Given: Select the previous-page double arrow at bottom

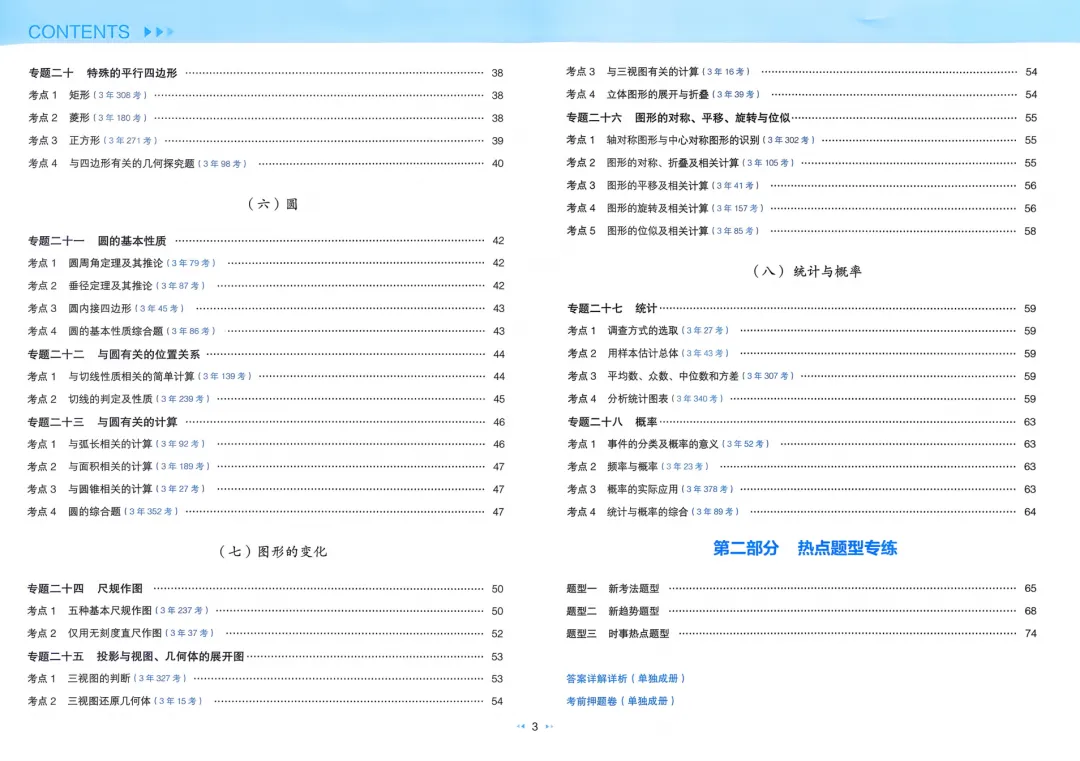Looking at the screenshot, I should point(519,728).
